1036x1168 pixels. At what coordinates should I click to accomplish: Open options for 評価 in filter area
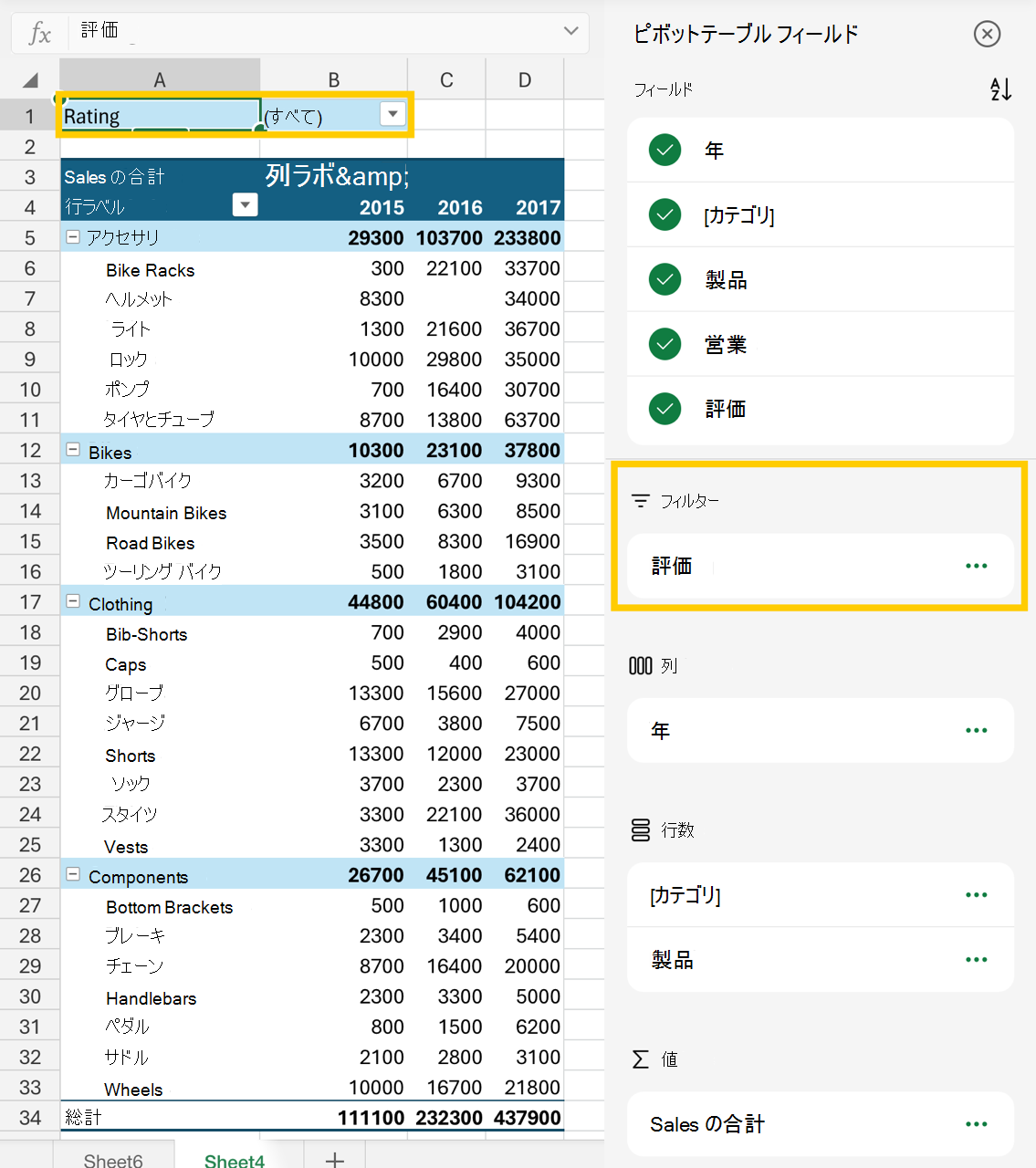(976, 566)
